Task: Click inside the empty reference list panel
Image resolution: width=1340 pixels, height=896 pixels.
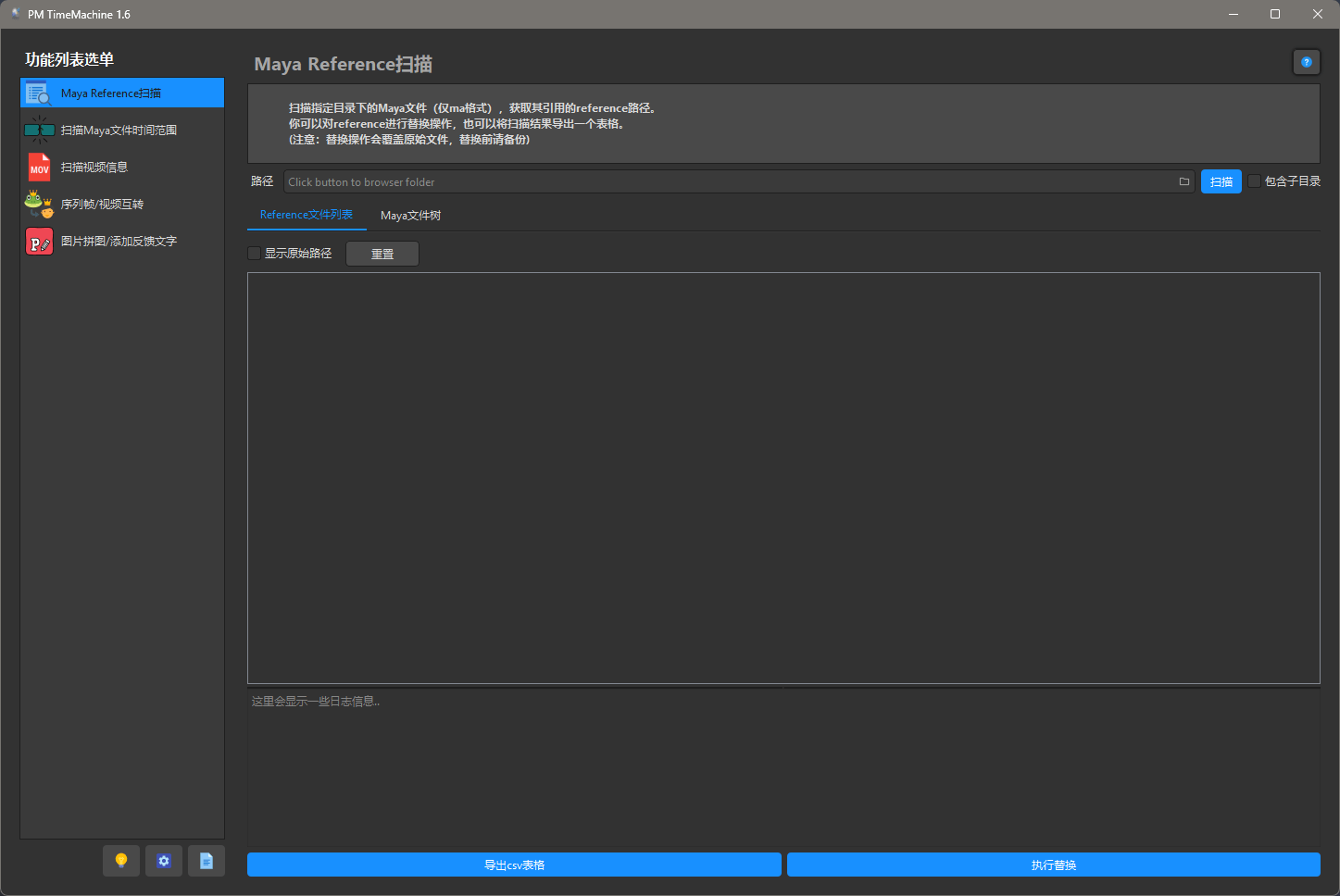Action: point(783,478)
